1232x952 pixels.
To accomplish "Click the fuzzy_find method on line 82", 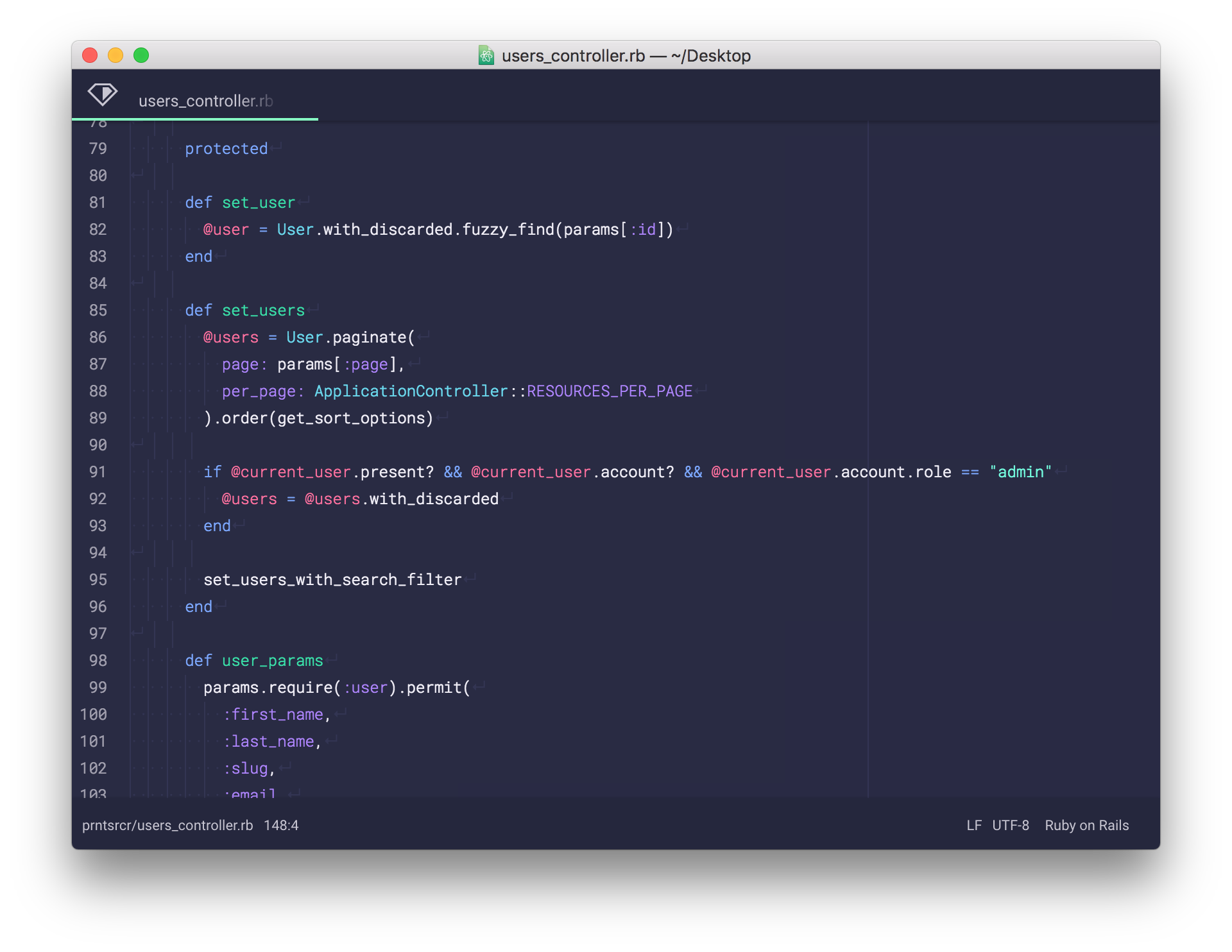I will (508, 230).
